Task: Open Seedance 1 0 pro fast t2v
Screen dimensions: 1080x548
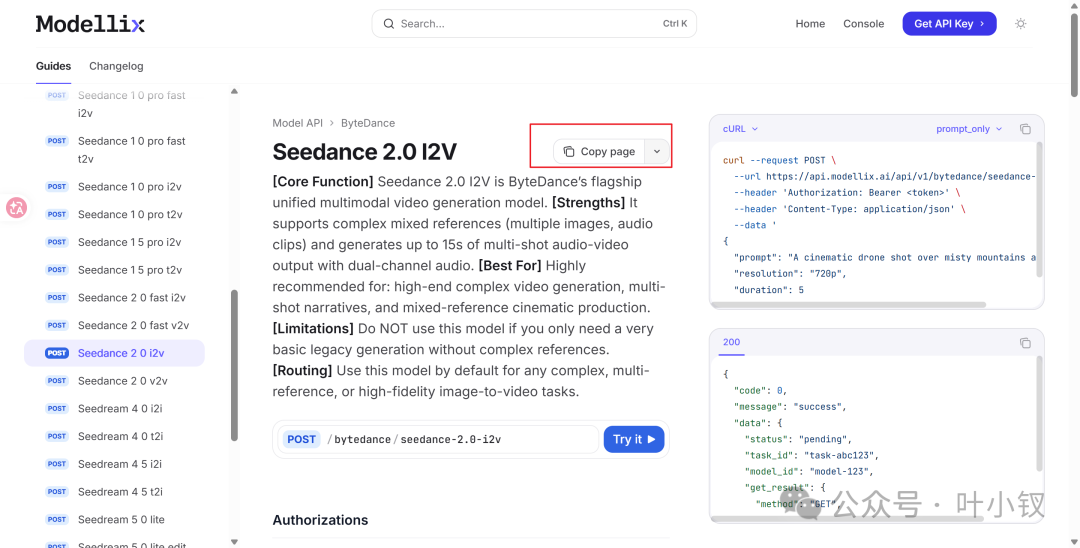Action: point(114,149)
